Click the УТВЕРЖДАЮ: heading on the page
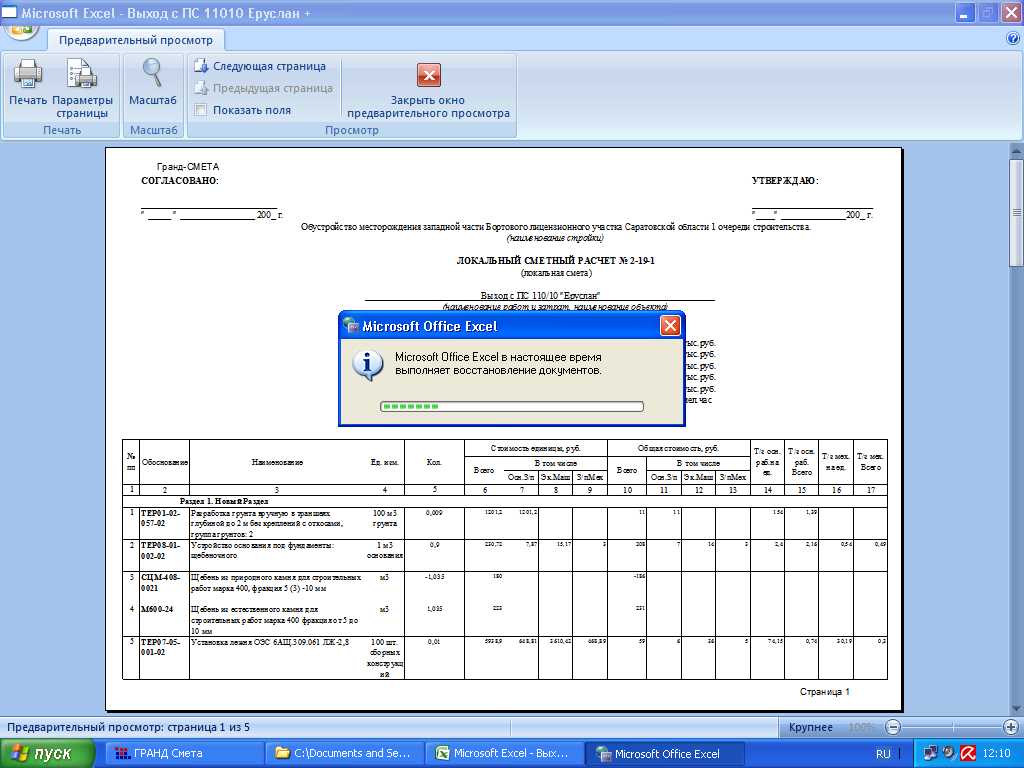 click(785, 181)
